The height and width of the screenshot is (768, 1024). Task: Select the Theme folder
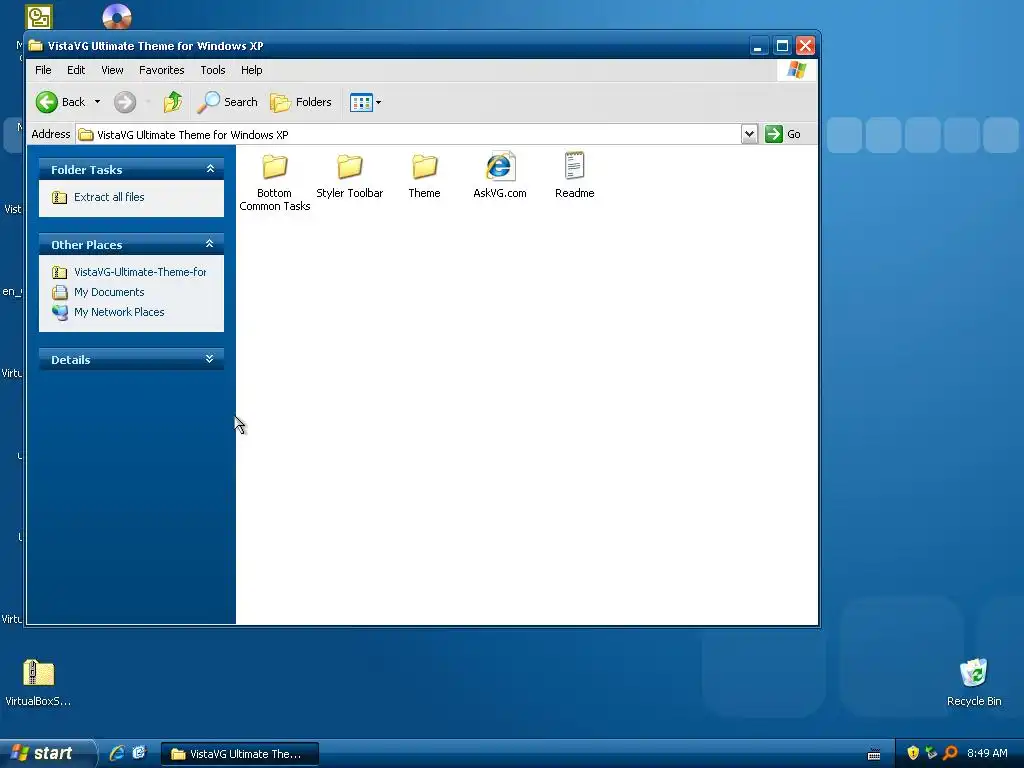(424, 175)
